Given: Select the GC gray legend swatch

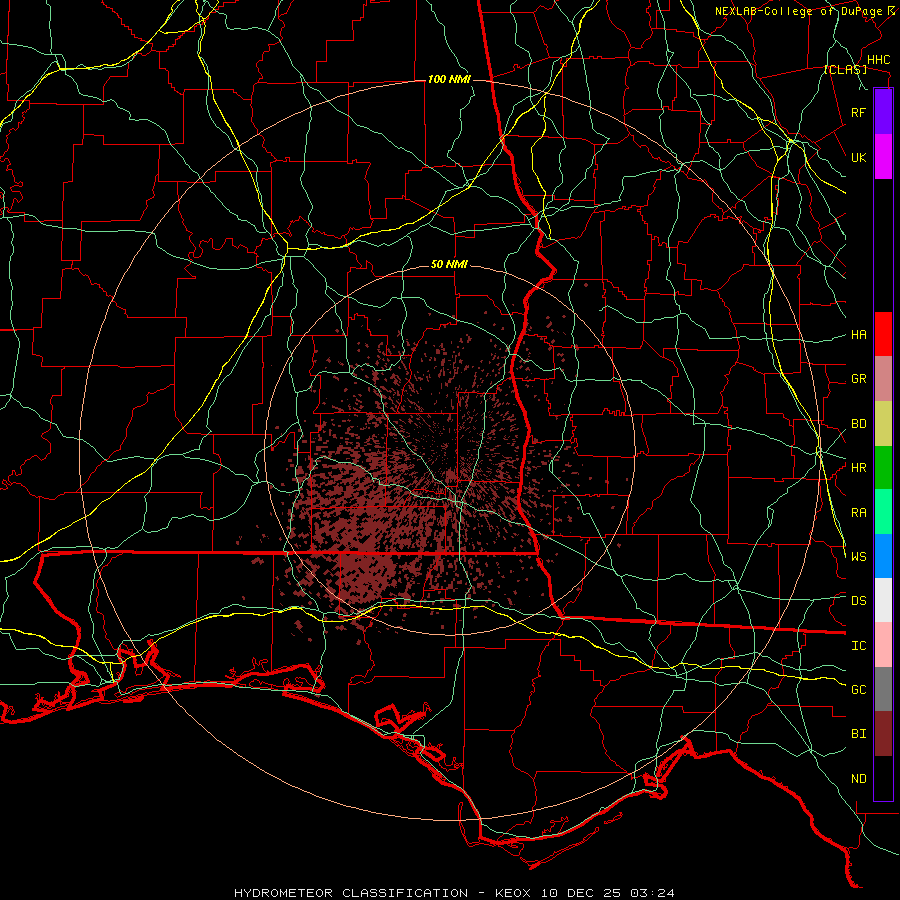Looking at the screenshot, I should tap(883, 689).
